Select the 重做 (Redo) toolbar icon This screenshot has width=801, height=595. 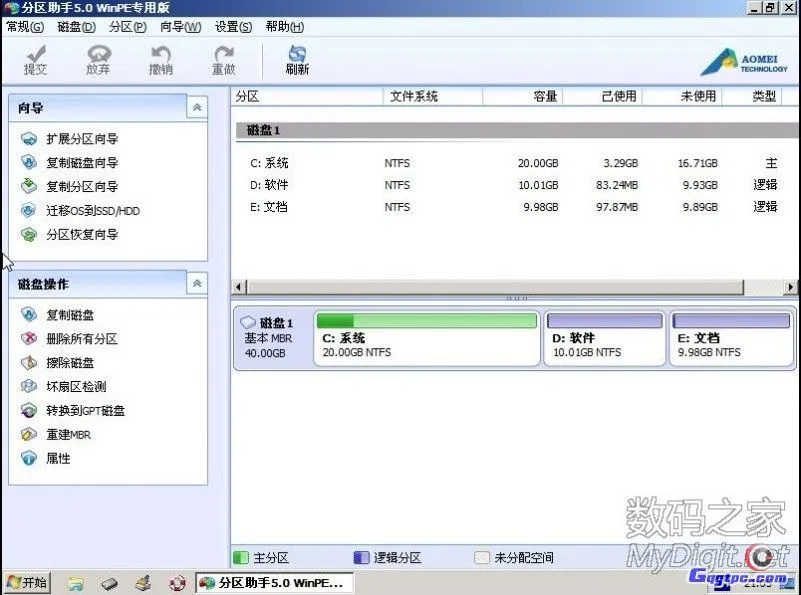(225, 60)
